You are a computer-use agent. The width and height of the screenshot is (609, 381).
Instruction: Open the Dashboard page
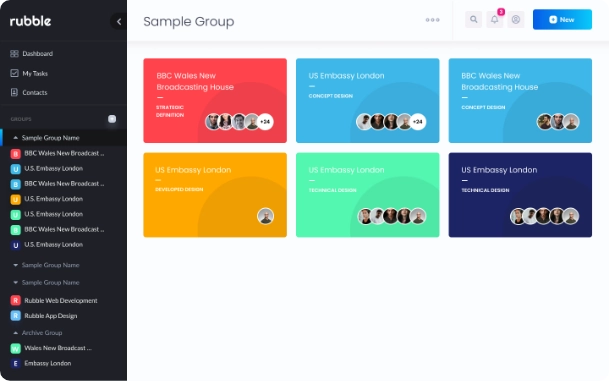[31, 54]
